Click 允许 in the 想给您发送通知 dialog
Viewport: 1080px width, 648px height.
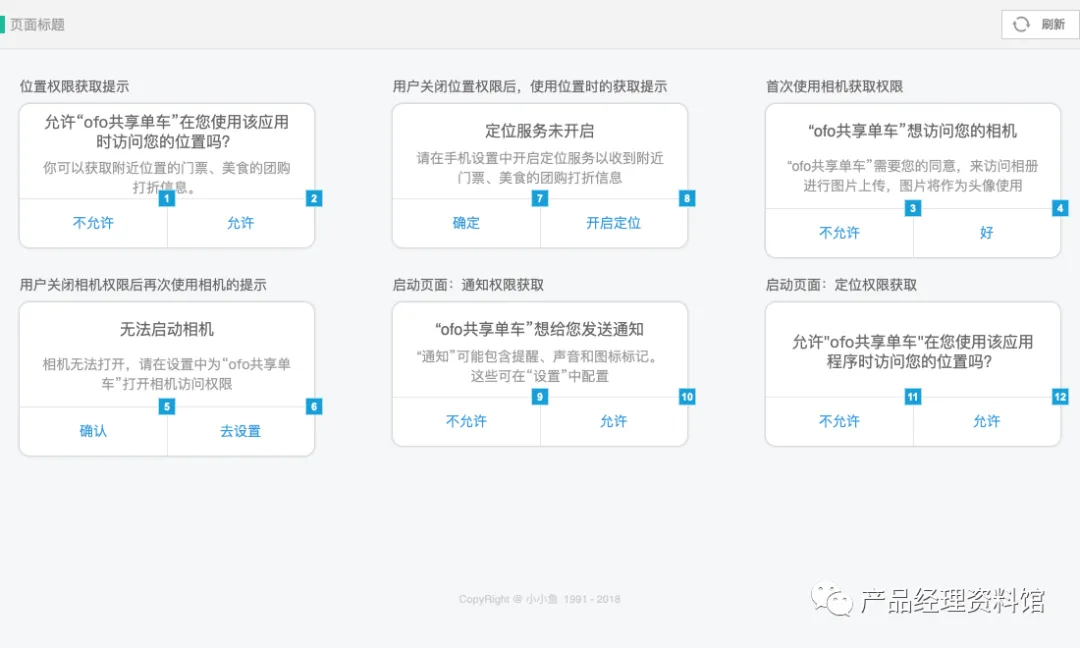point(613,421)
